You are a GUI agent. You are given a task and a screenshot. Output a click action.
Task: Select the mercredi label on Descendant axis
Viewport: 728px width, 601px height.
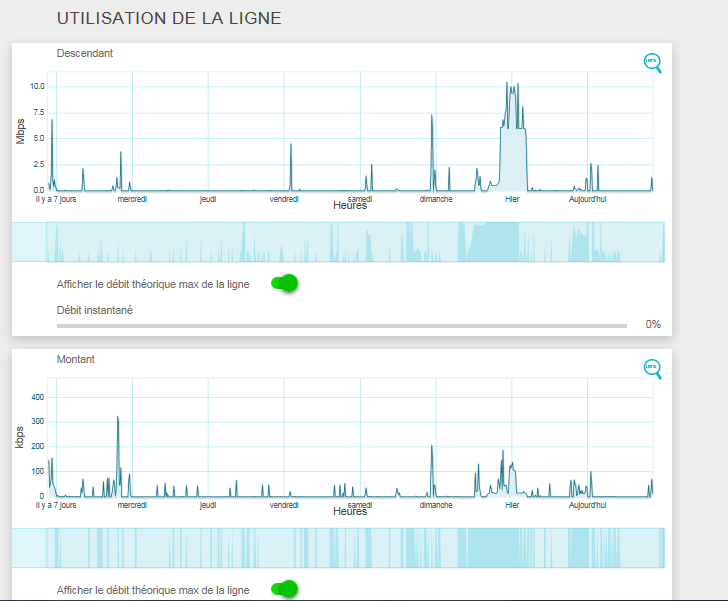click(132, 199)
